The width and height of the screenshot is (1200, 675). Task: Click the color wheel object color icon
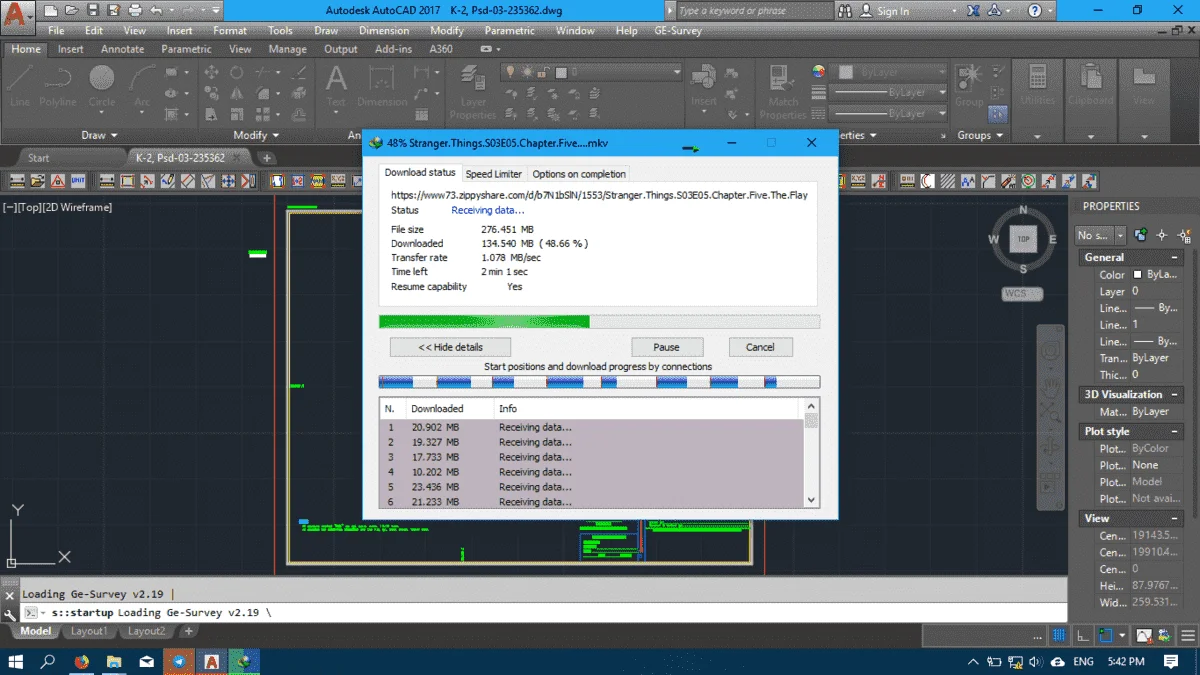click(x=818, y=72)
